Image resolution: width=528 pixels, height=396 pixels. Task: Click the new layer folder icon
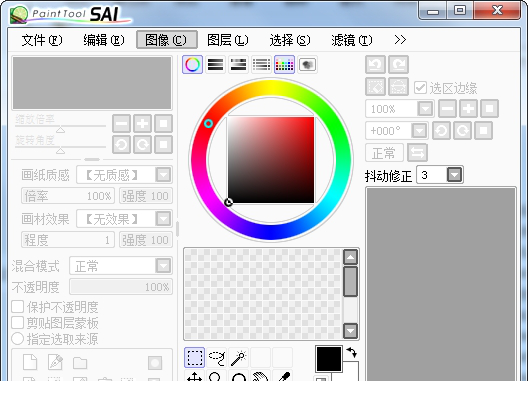[x=80, y=363]
